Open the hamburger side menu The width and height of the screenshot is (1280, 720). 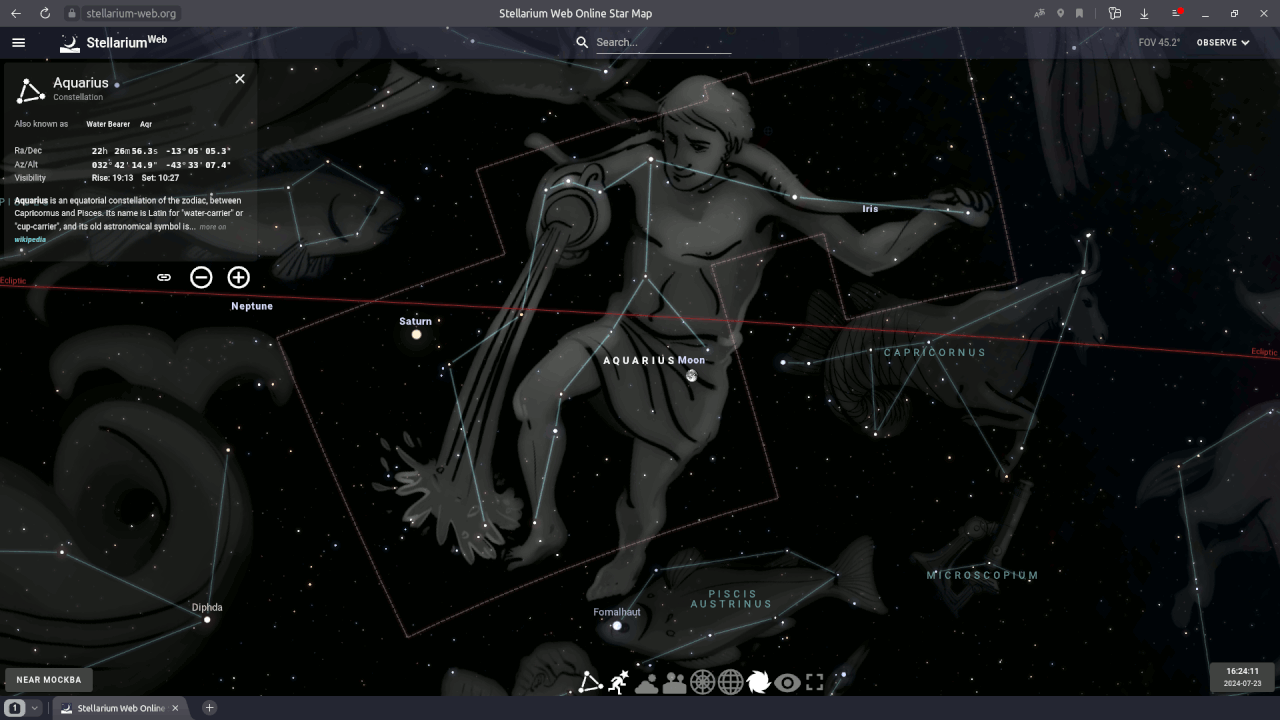(x=18, y=43)
